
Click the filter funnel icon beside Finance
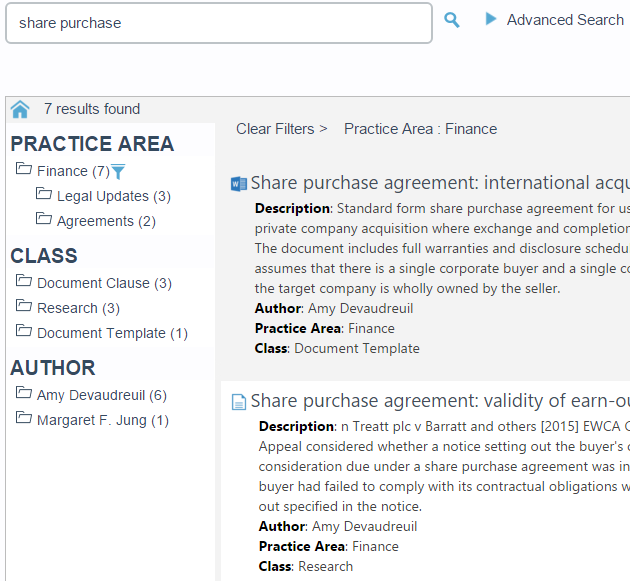(x=118, y=172)
